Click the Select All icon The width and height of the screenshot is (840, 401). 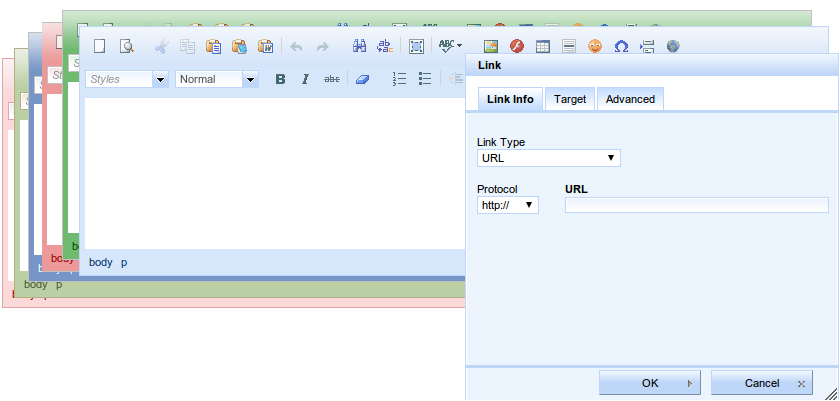(x=416, y=46)
